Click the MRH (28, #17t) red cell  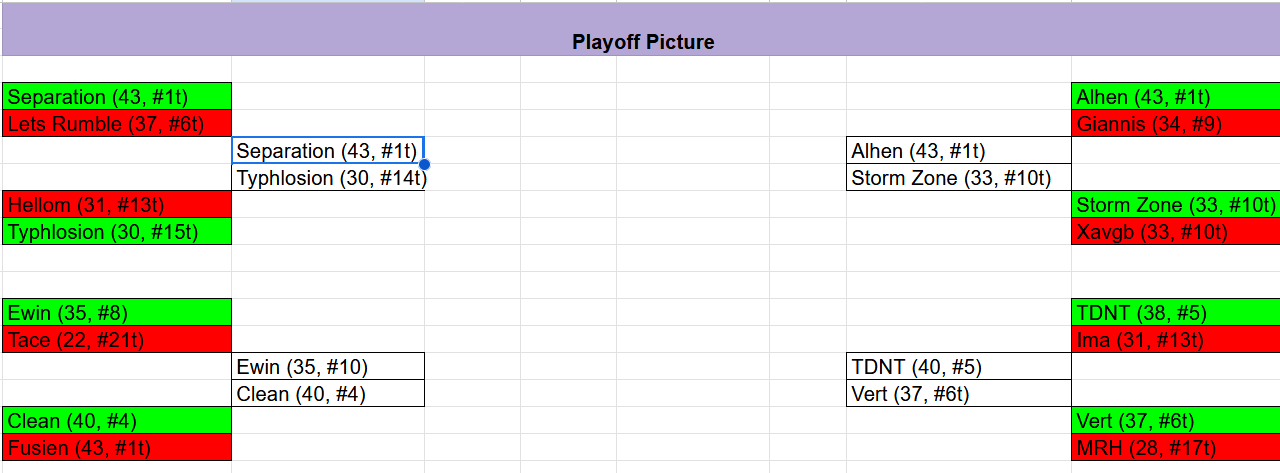[1175, 448]
